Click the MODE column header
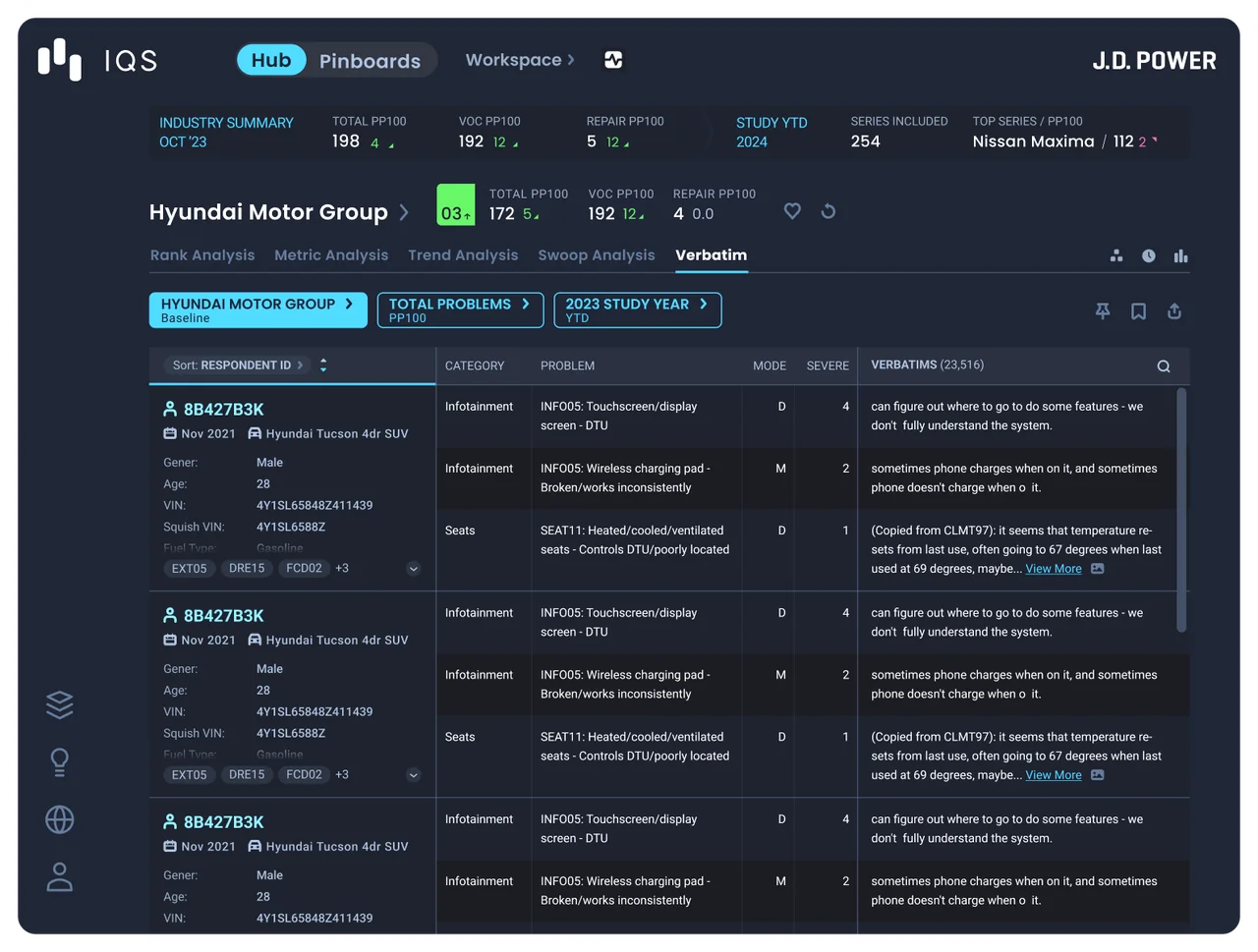Screen dimensions: 1258x952 coord(770,365)
